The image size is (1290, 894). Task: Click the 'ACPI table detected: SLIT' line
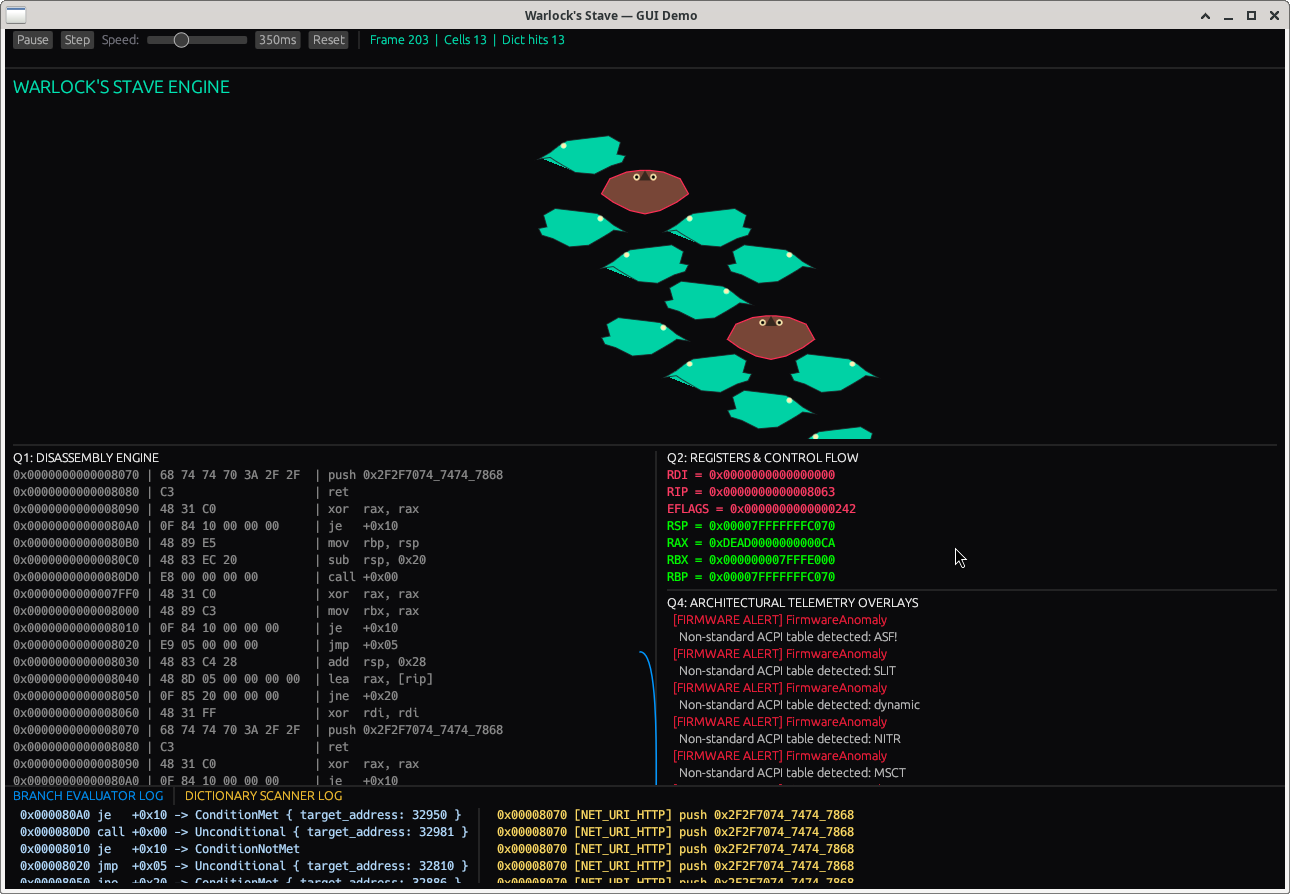click(x=787, y=671)
